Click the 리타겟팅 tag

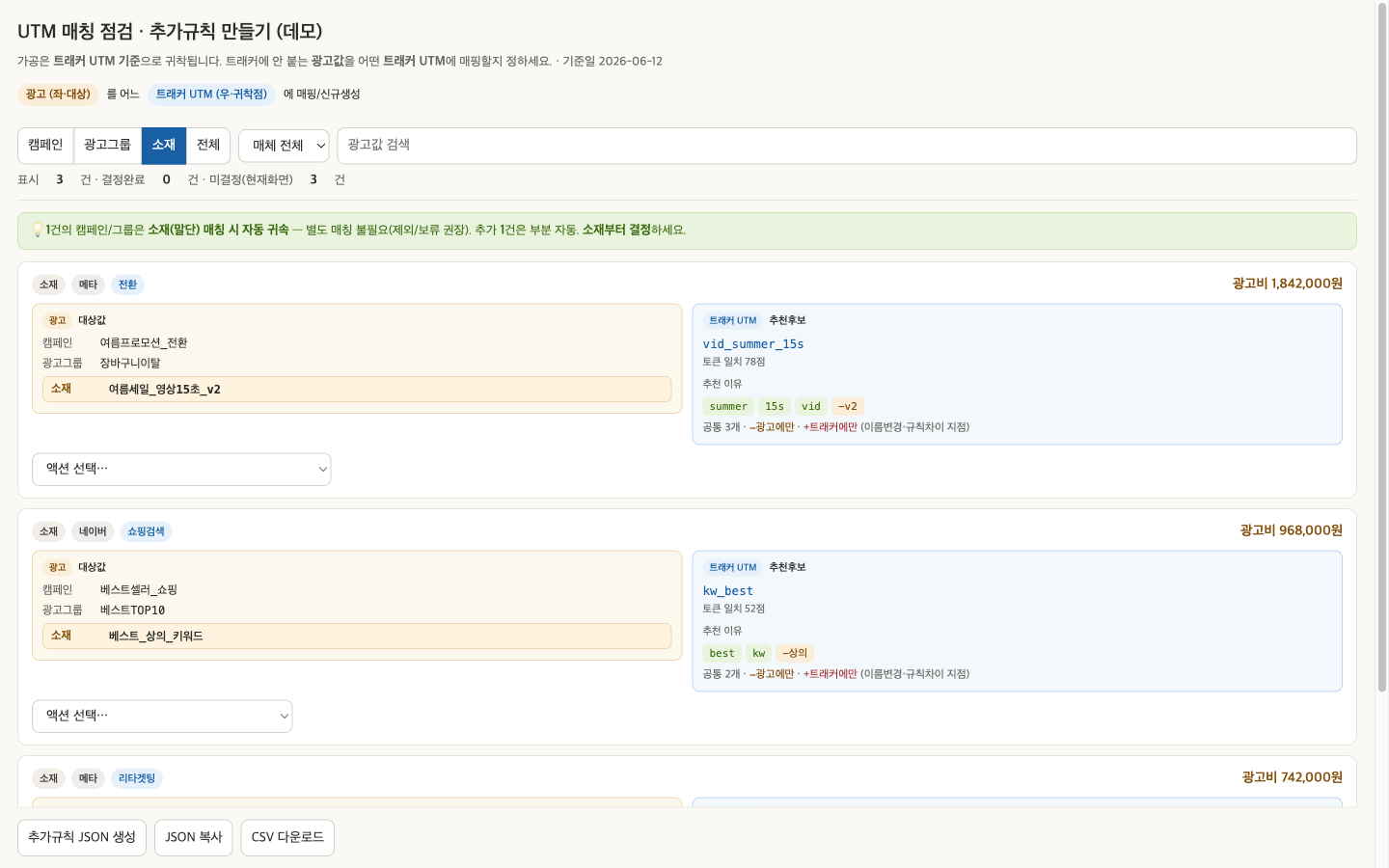pos(137,778)
